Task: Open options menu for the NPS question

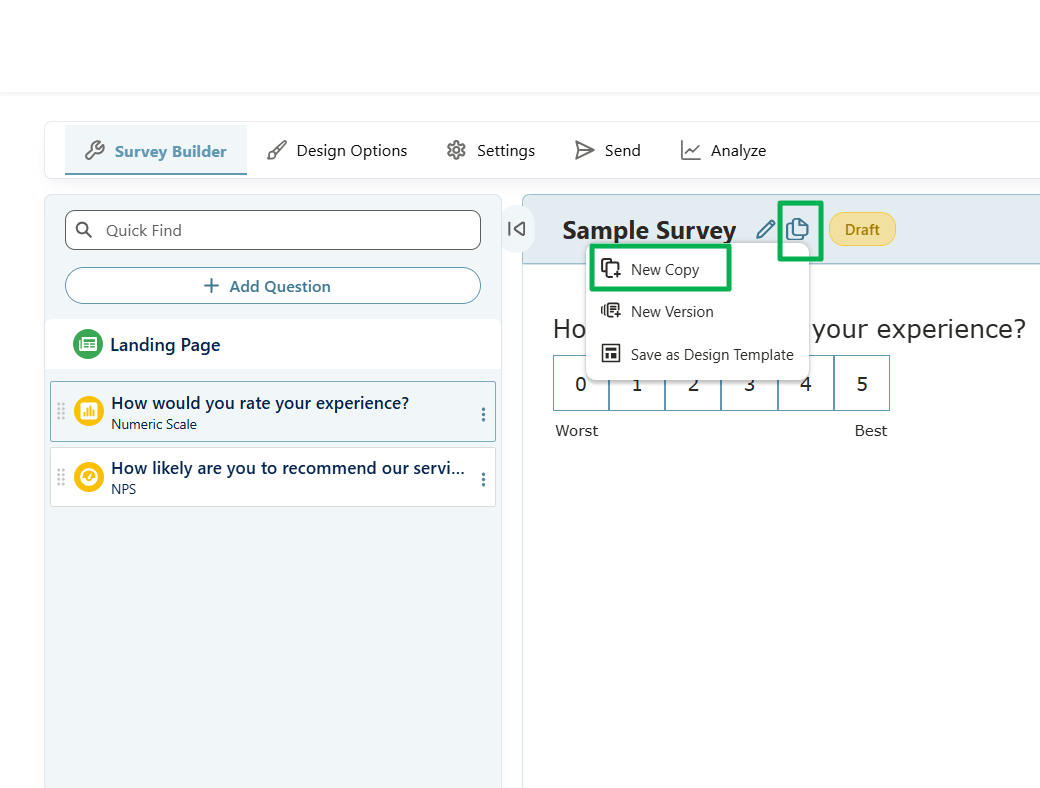Action: (483, 480)
